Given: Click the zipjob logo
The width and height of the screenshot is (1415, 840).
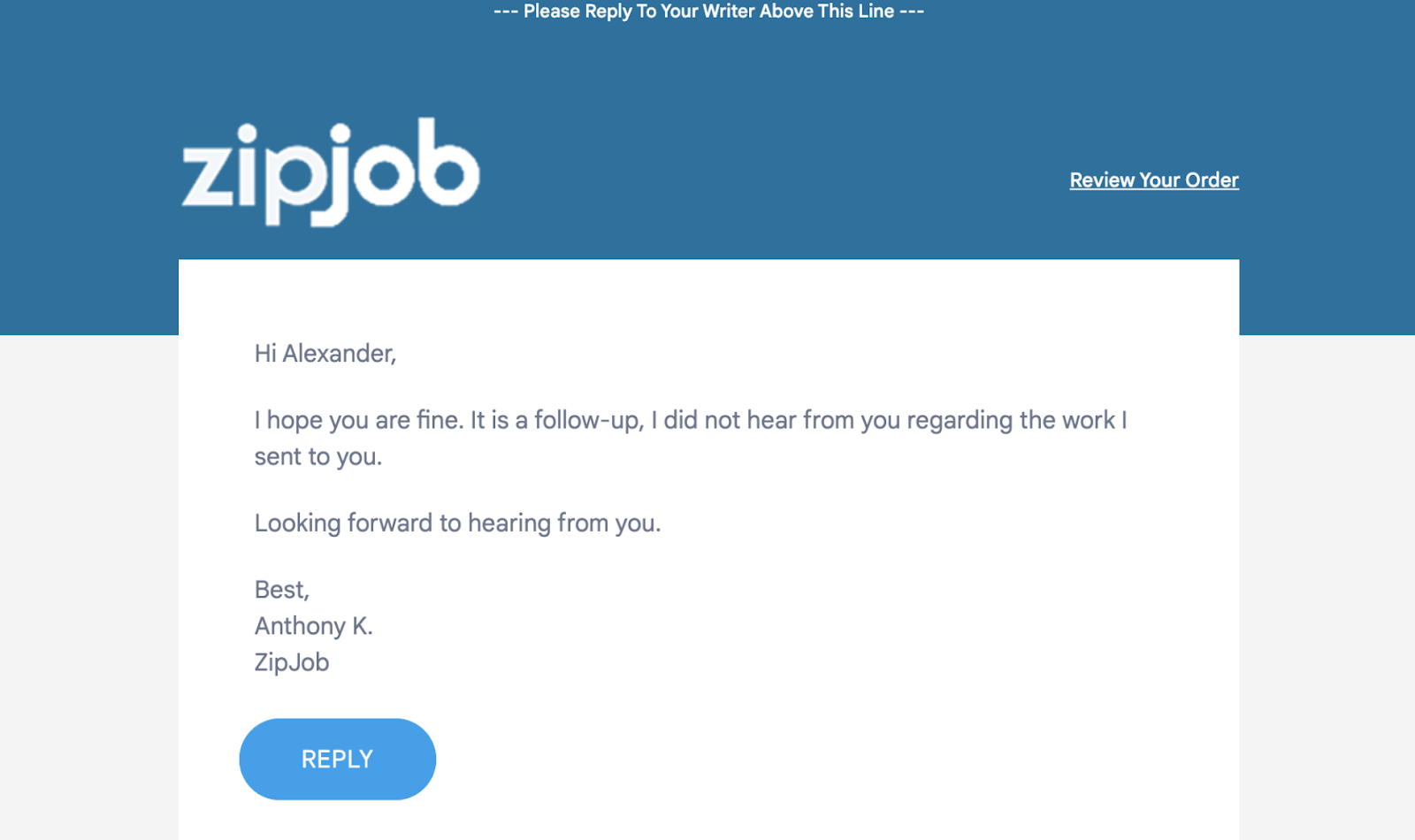Looking at the screenshot, I should point(331,171).
